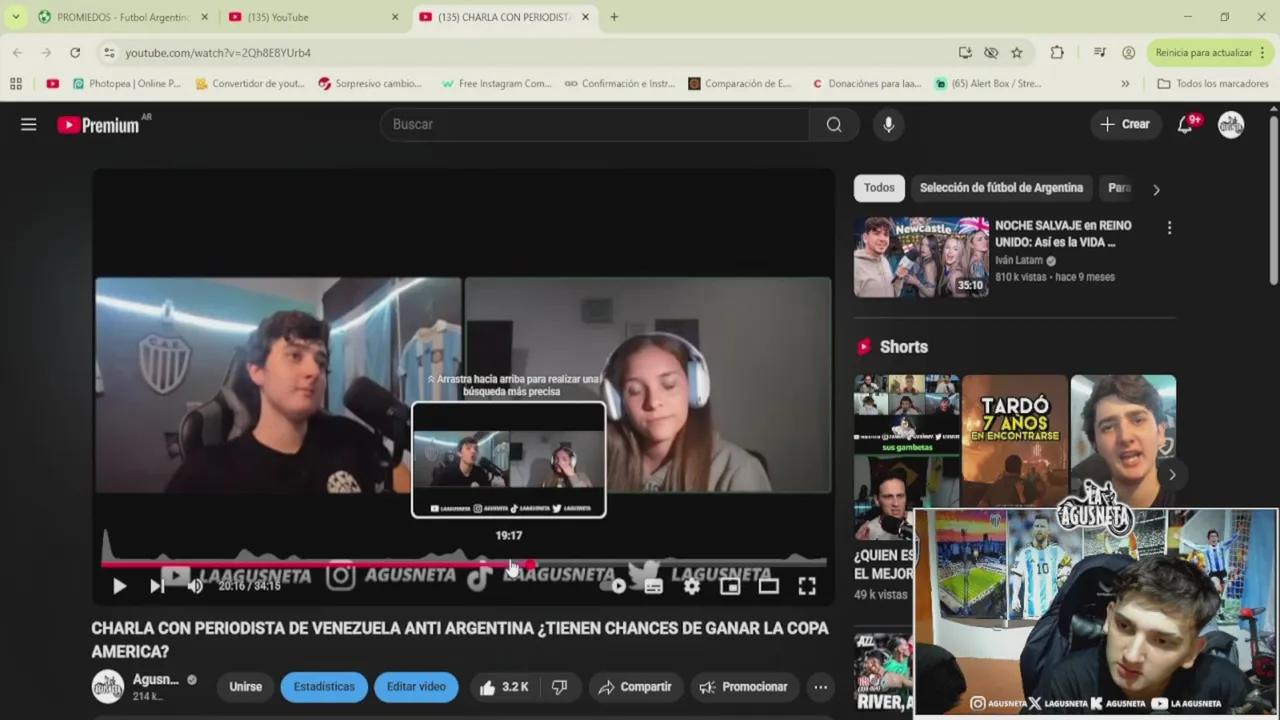The image size is (1280, 720).
Task: Select the partially visible Para chip
Action: 1118,188
